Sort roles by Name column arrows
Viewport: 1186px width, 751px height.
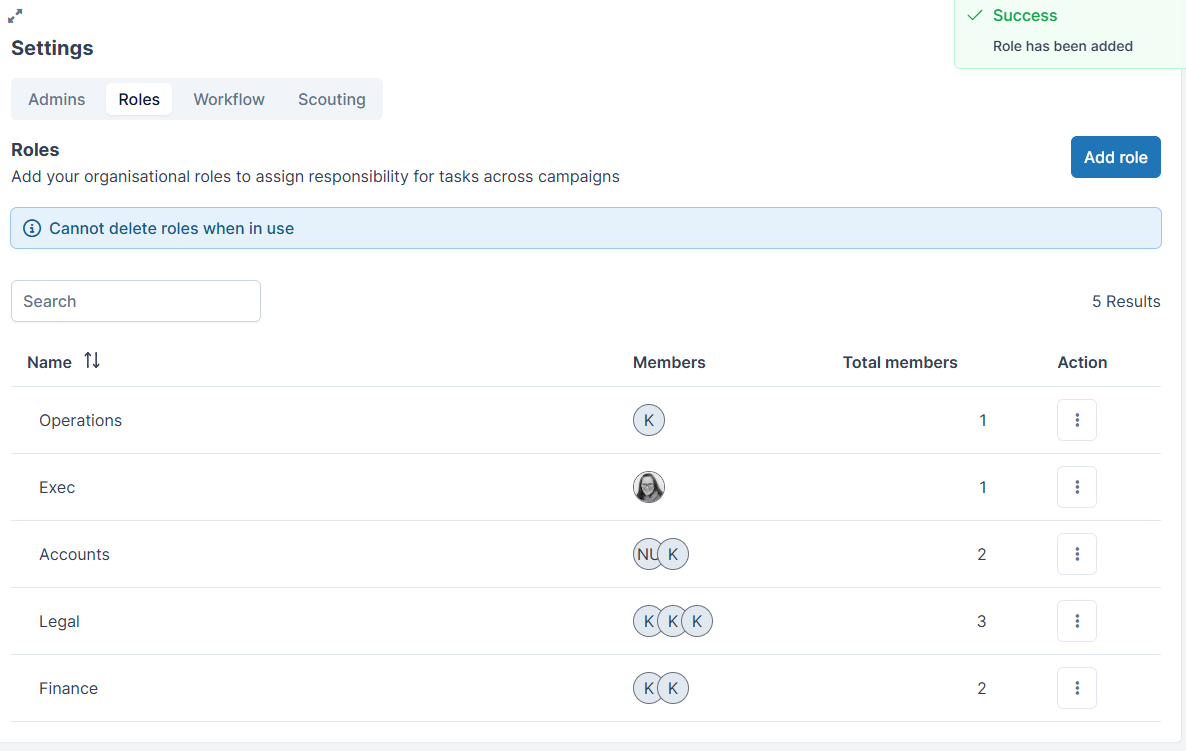click(x=92, y=361)
